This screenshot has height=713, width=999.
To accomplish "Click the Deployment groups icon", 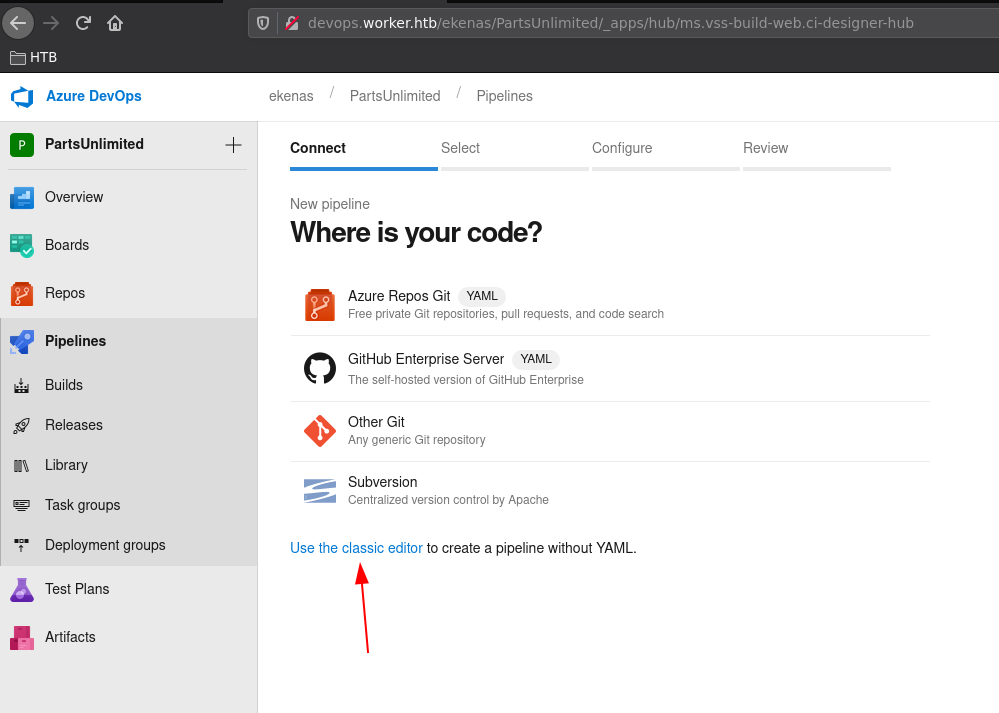I will coord(22,545).
